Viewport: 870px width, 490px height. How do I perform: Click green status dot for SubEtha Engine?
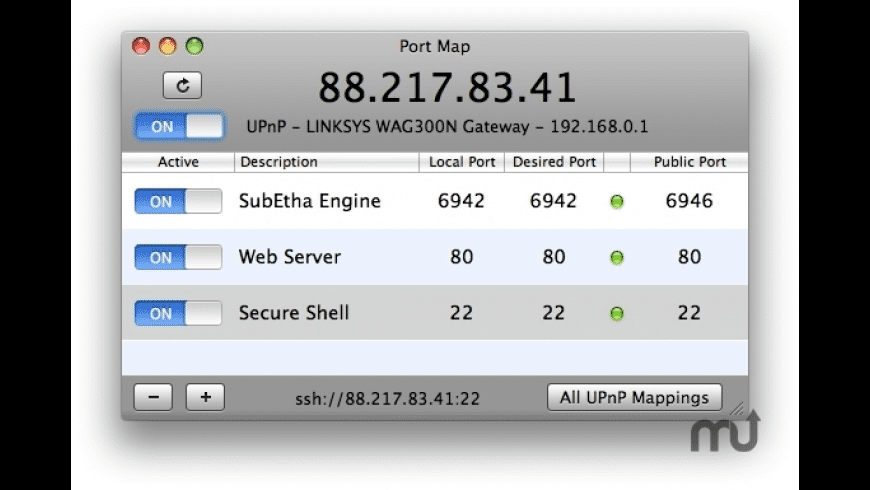click(617, 202)
